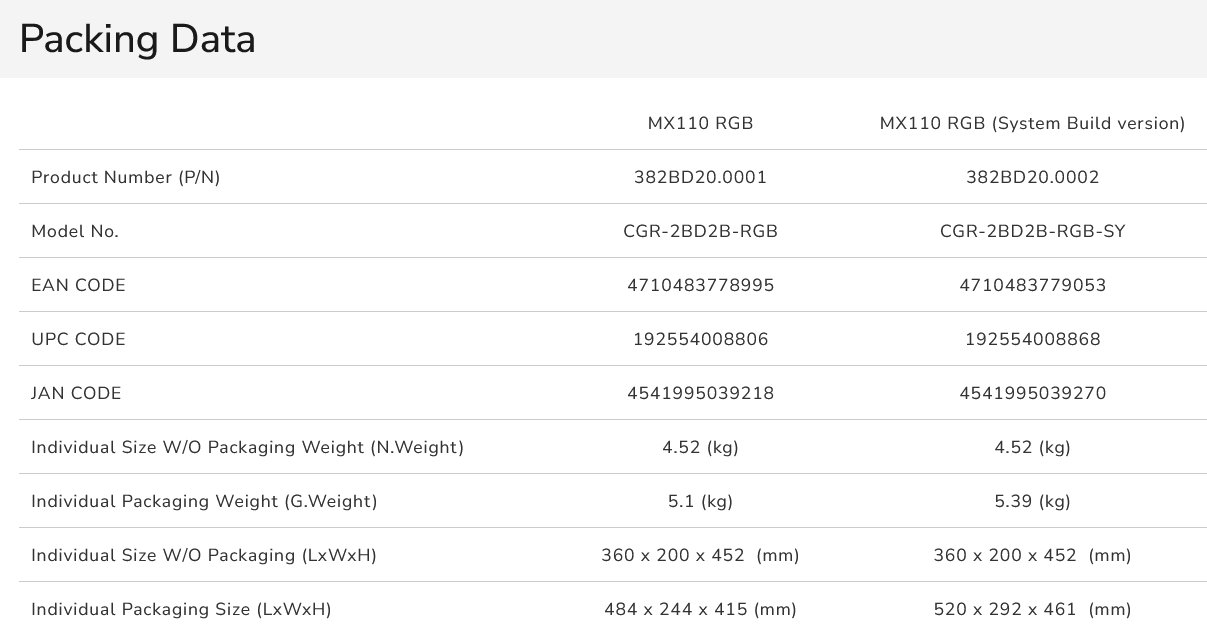Select the 5.39 (kg) gross weight value
Screen dimensions: 1207x627
tap(1032, 502)
